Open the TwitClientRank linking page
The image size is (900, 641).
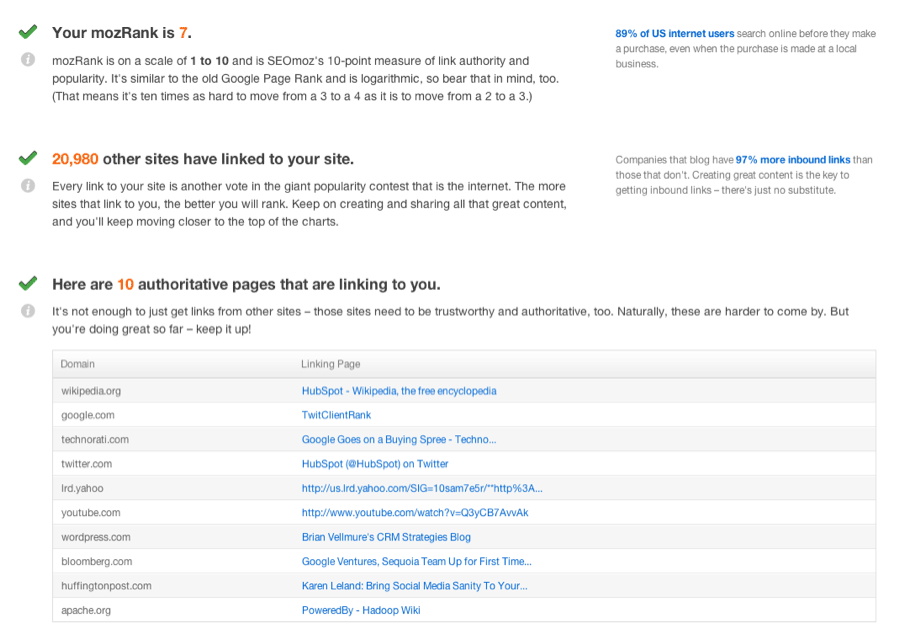336,415
